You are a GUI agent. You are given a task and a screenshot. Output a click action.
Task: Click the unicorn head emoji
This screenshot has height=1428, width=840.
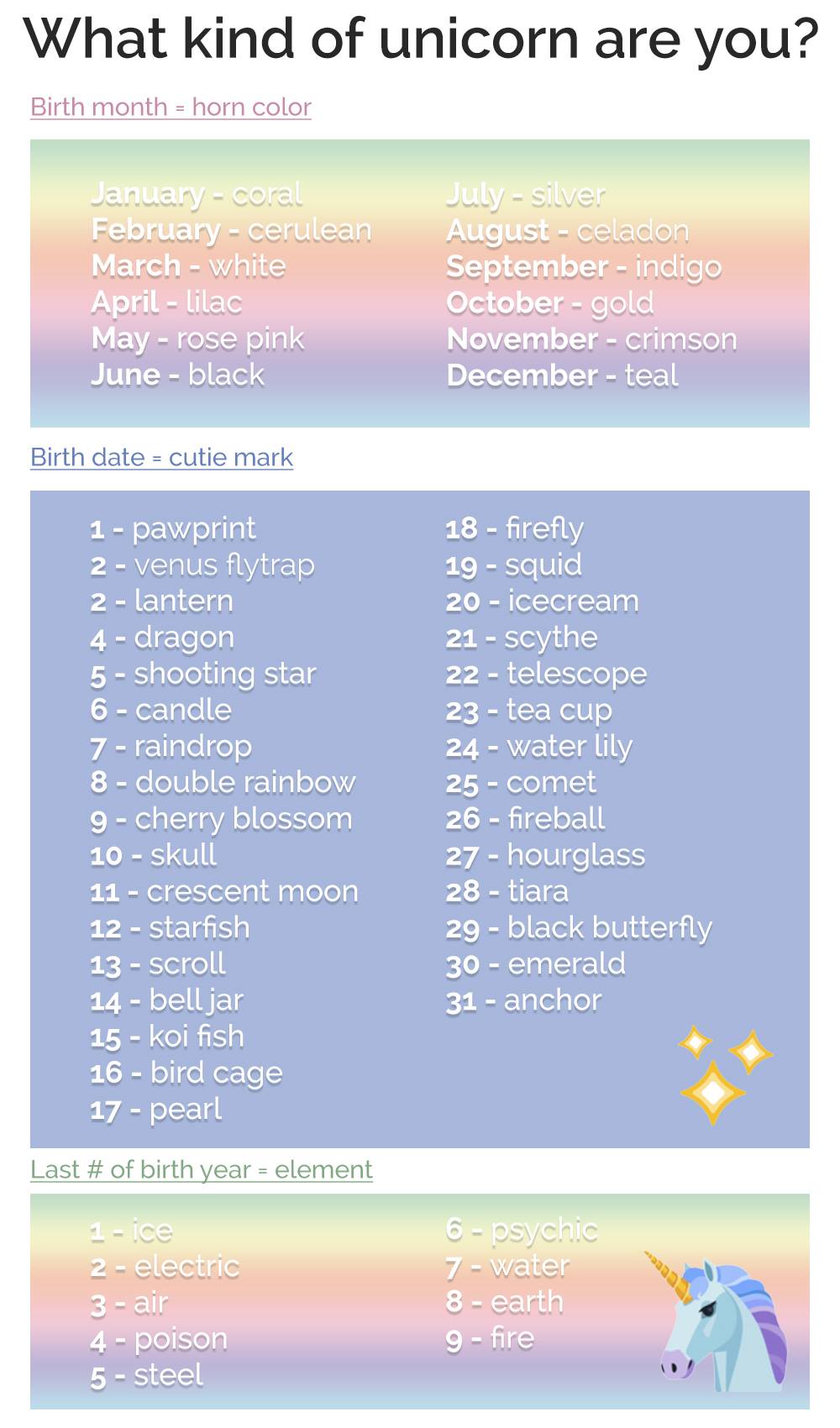point(717,1321)
